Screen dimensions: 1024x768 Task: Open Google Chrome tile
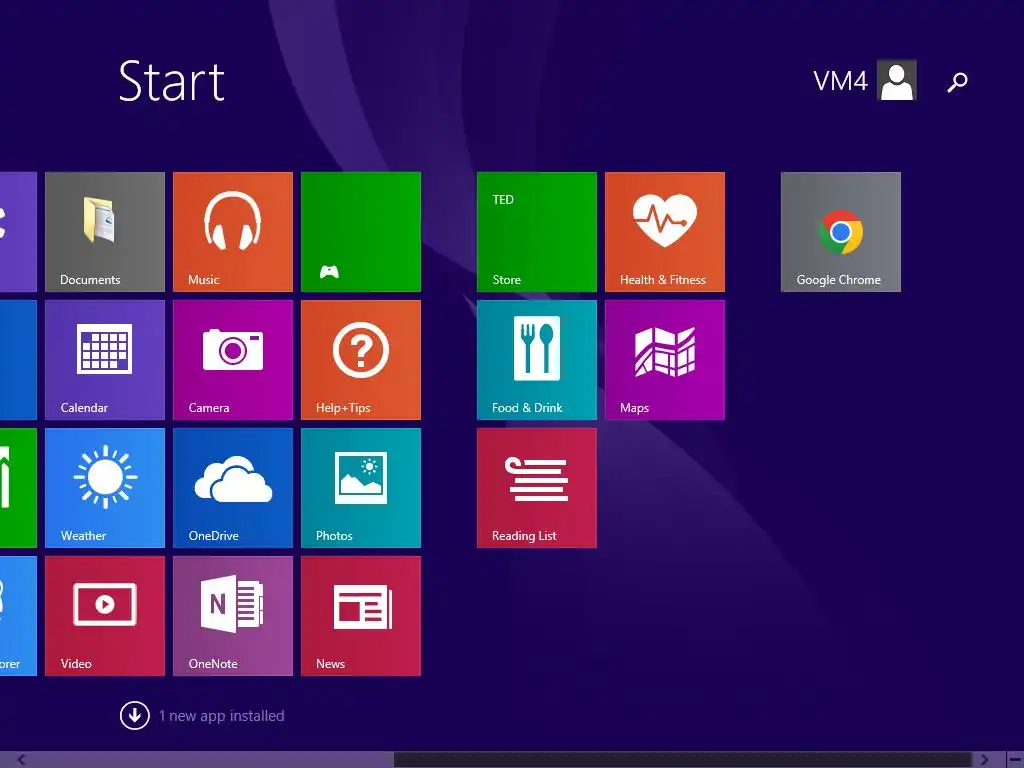coord(840,232)
